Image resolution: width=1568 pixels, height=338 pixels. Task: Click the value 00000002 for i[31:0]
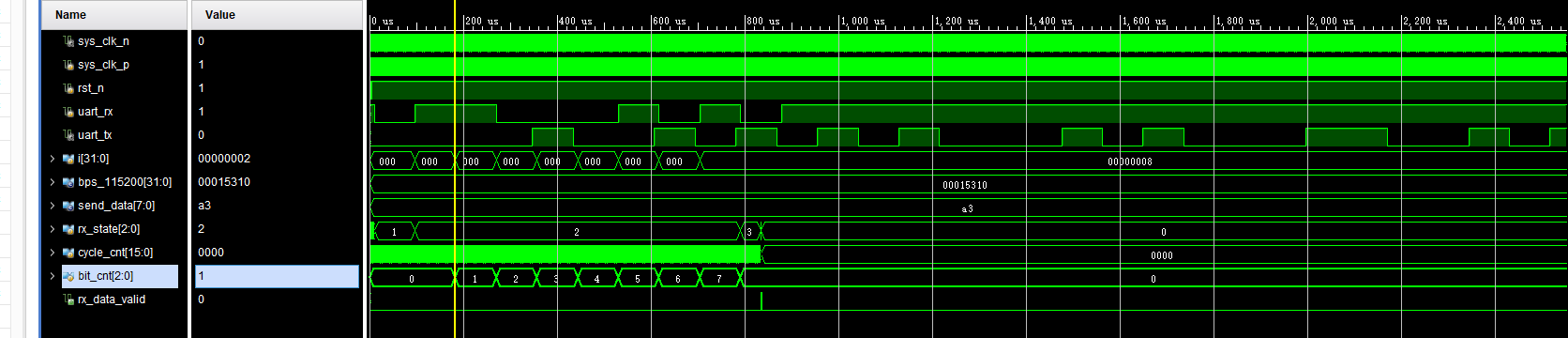tap(224, 159)
